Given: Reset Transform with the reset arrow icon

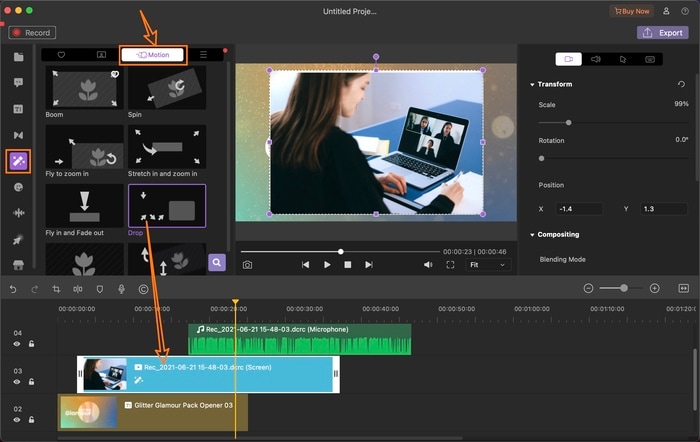Looking at the screenshot, I should (x=681, y=84).
